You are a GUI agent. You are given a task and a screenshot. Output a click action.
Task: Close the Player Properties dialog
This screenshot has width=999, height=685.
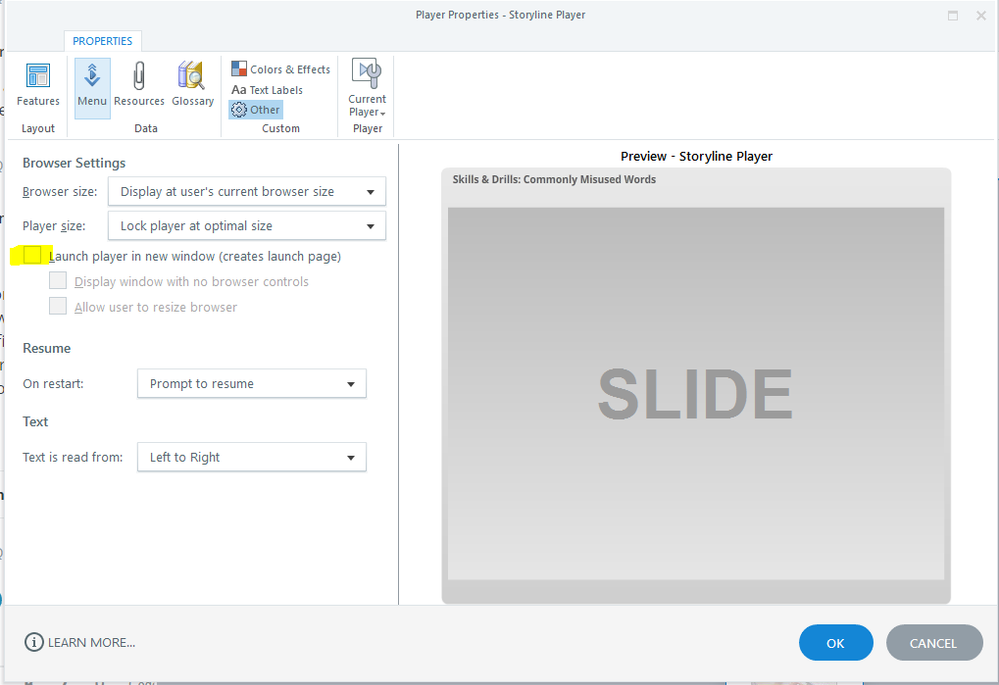coord(981,15)
